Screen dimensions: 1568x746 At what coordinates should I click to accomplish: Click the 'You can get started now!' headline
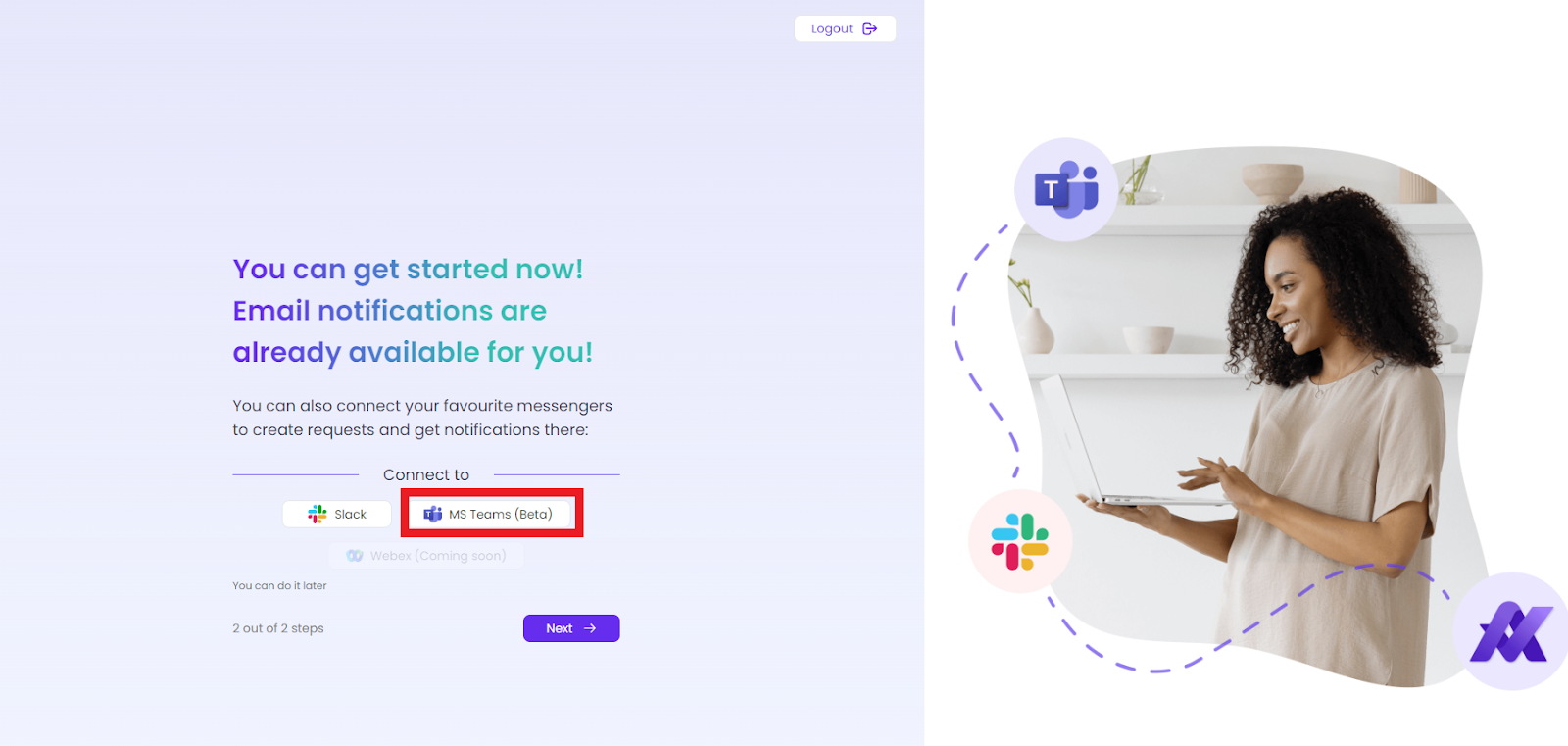point(408,269)
